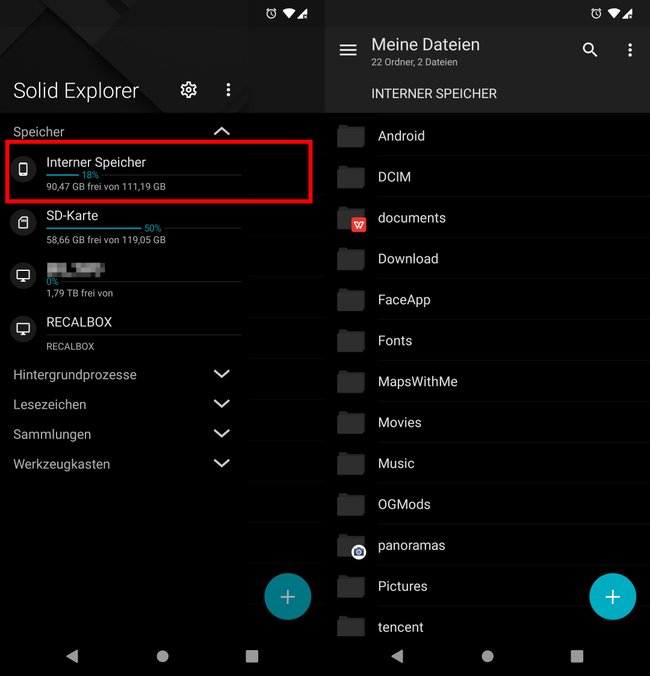The width and height of the screenshot is (650, 676).
Task: Expand the Hintergrundprozesse section
Action: (222, 374)
